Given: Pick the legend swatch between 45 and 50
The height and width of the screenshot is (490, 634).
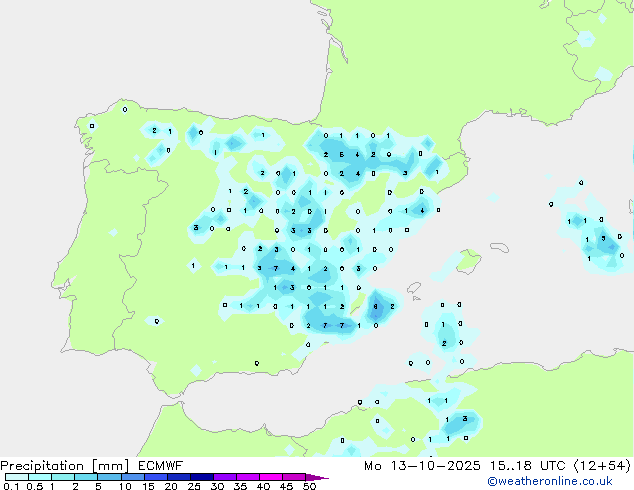Looking at the screenshot, I should (x=294, y=477).
